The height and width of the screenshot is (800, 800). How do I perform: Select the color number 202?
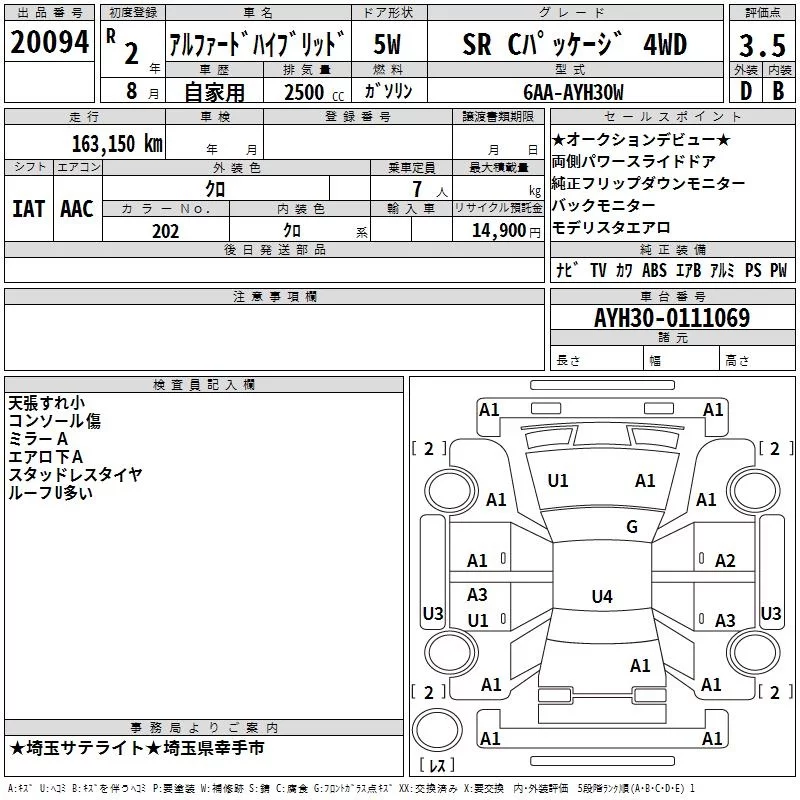166,231
